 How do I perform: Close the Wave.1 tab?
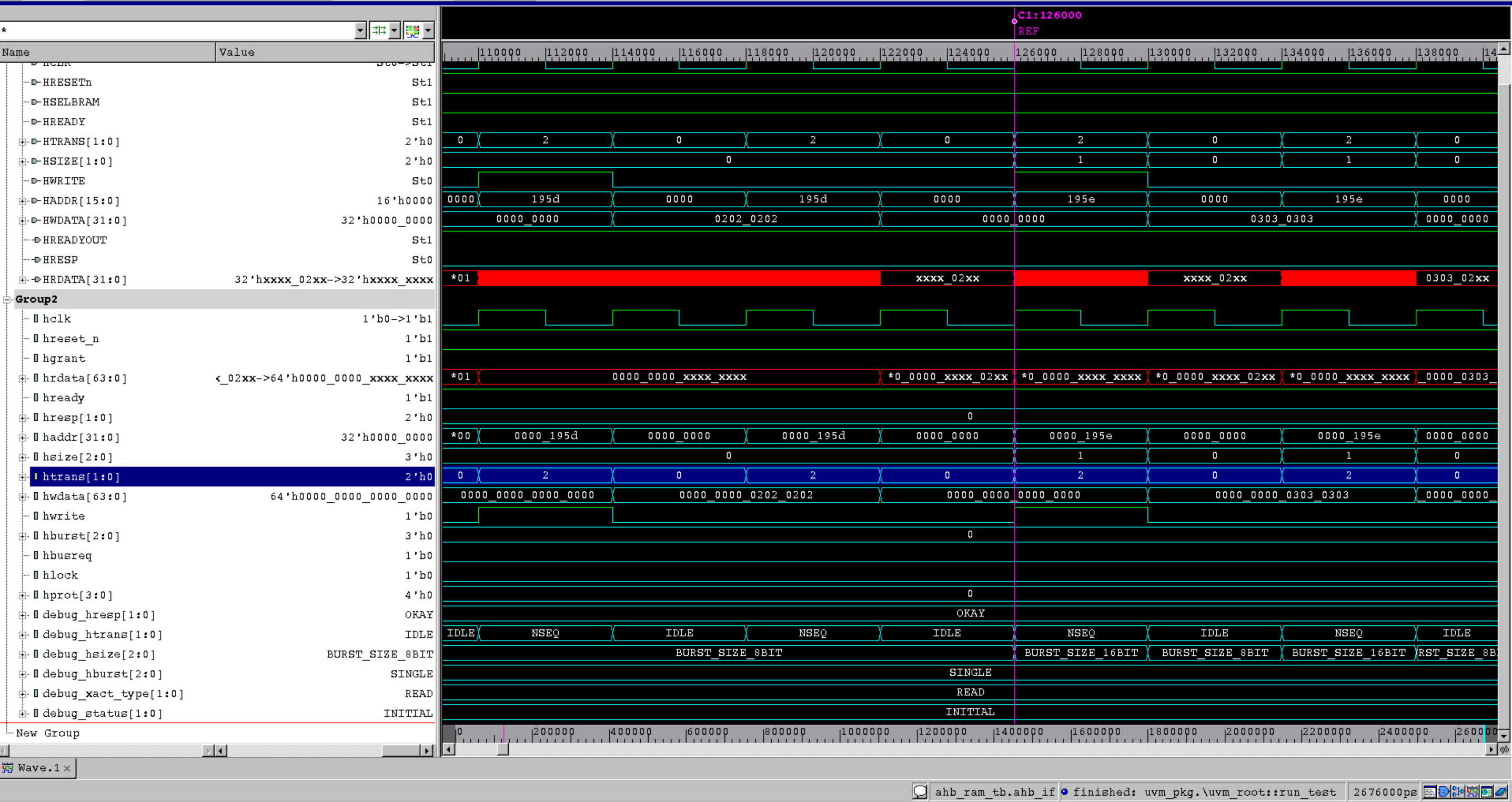pos(67,768)
